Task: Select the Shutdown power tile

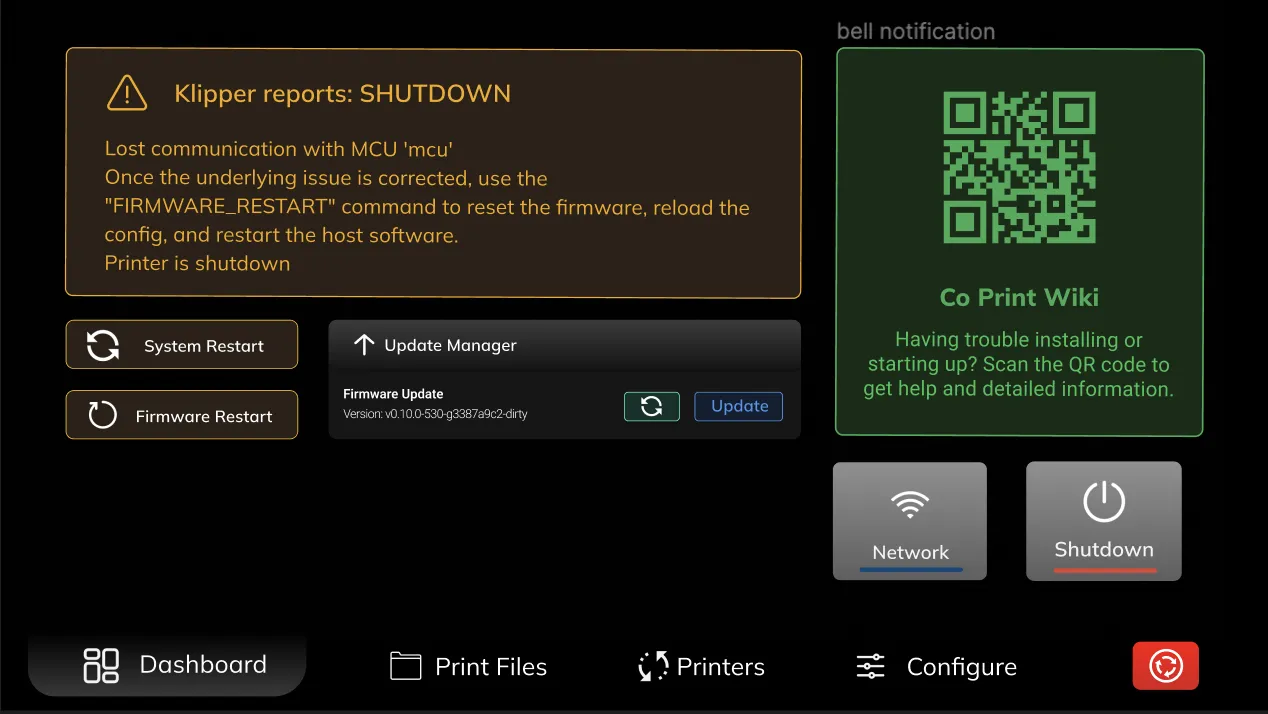Action: click(x=1104, y=521)
